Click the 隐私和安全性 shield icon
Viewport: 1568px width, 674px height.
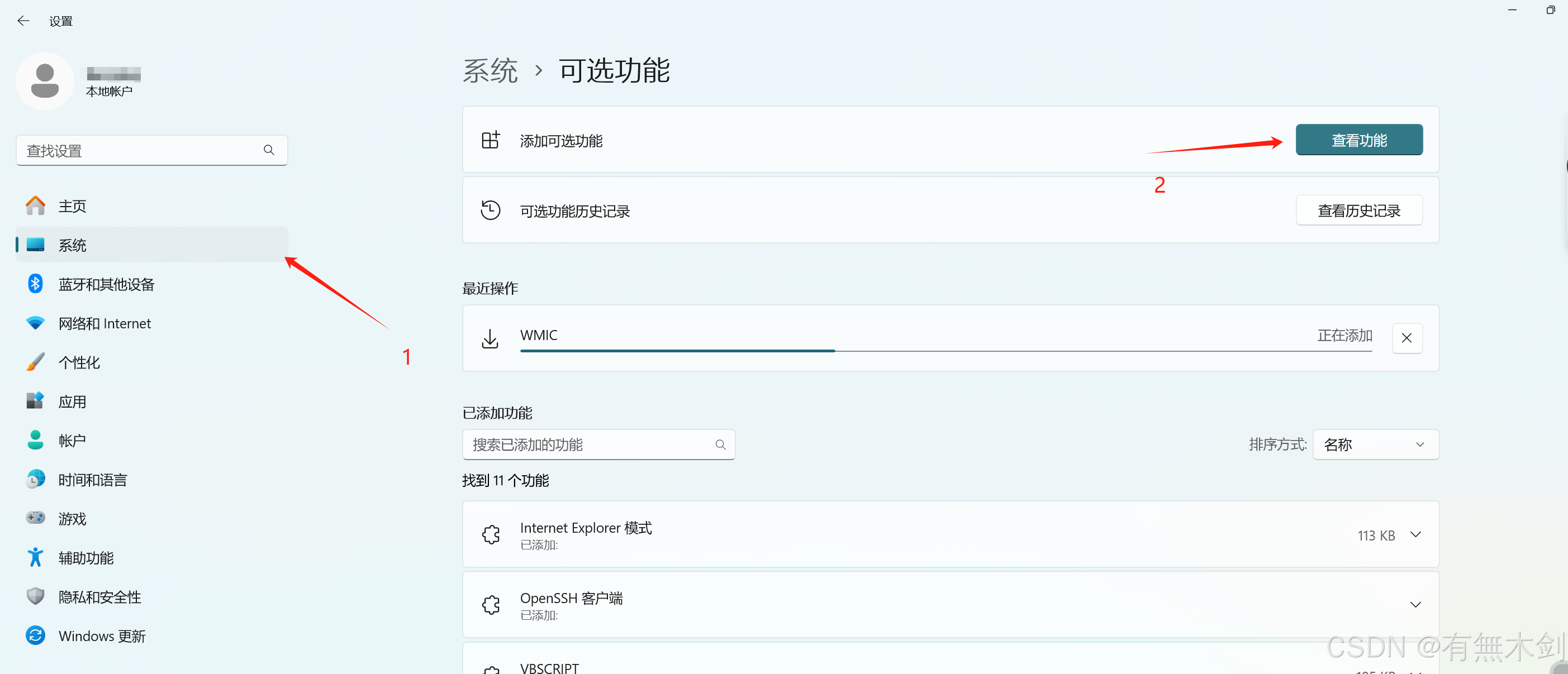[x=35, y=596]
